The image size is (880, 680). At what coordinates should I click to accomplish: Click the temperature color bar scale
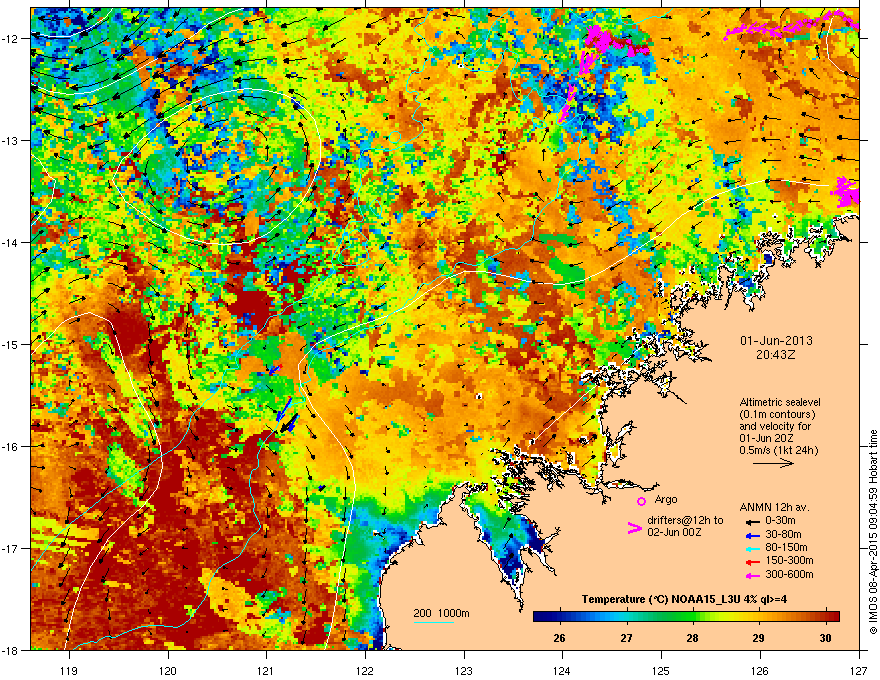(686, 616)
